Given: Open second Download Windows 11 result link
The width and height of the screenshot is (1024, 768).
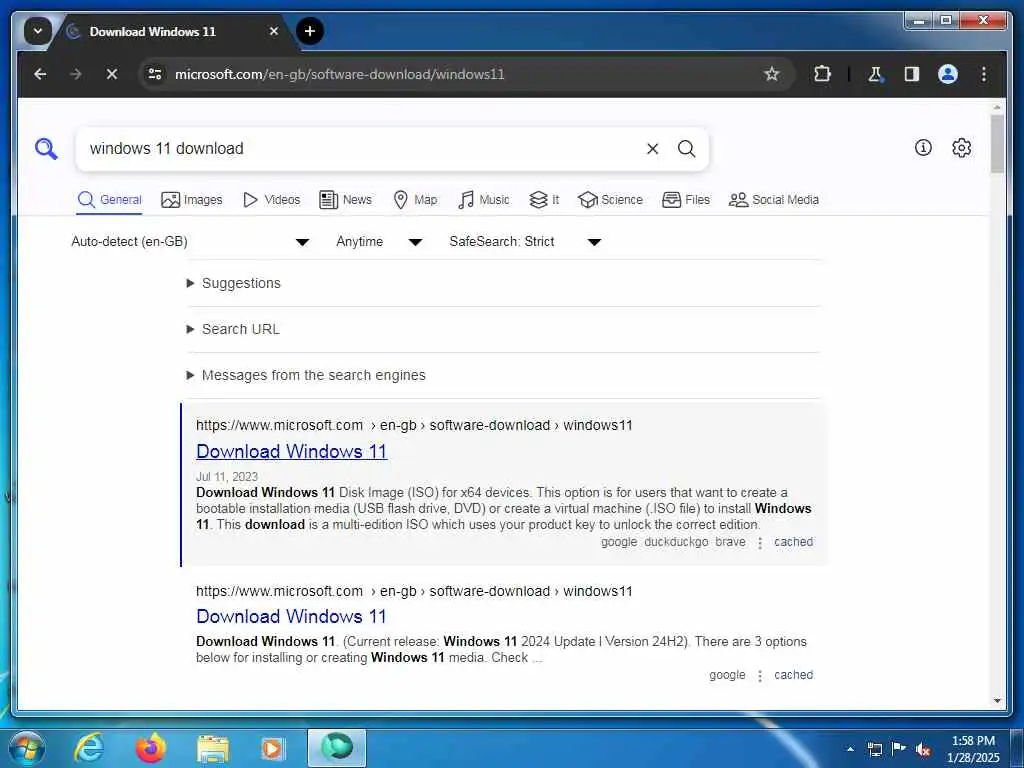Looking at the screenshot, I should coord(291,616).
